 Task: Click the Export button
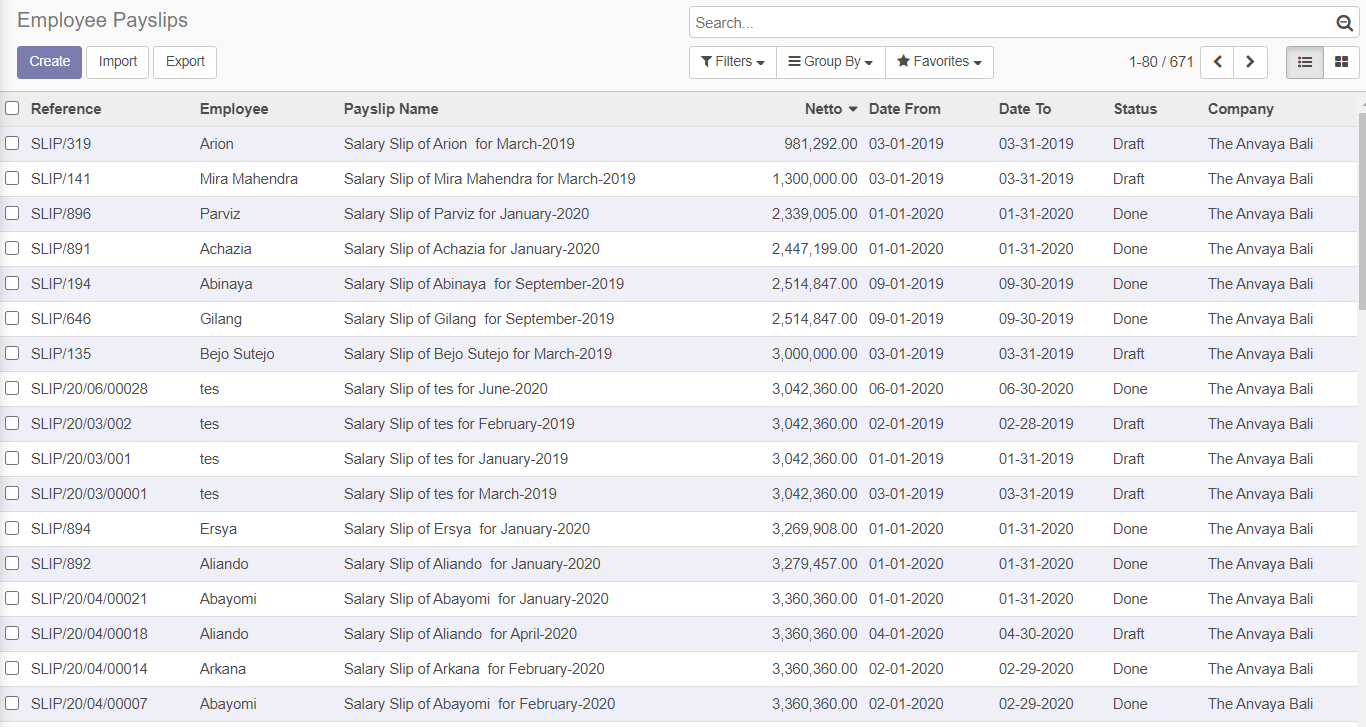point(185,62)
